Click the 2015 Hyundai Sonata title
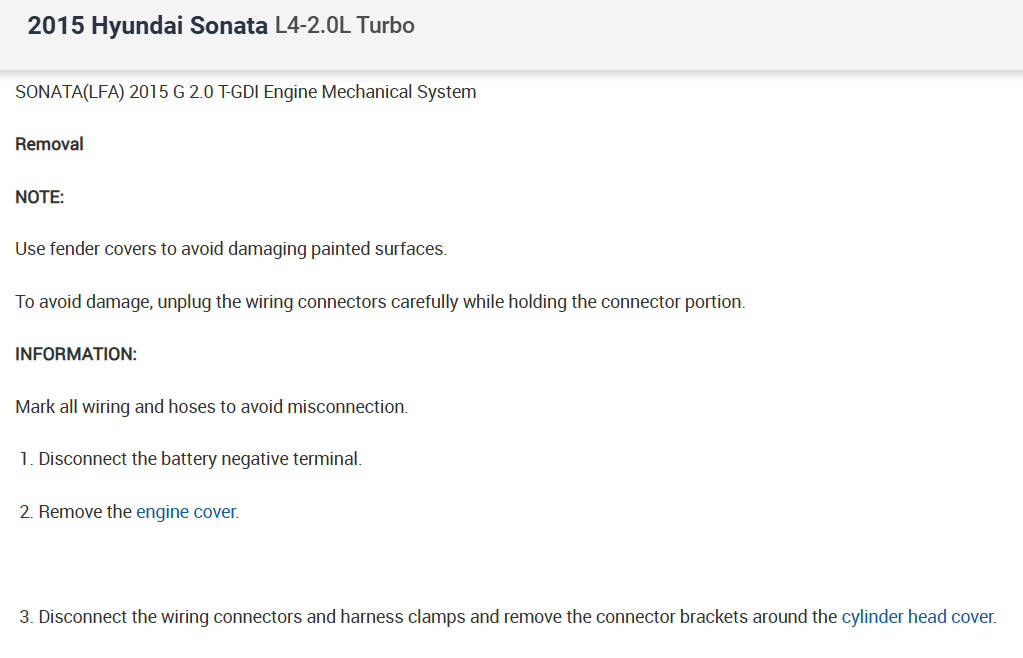The height and width of the screenshot is (658, 1023). click(148, 26)
